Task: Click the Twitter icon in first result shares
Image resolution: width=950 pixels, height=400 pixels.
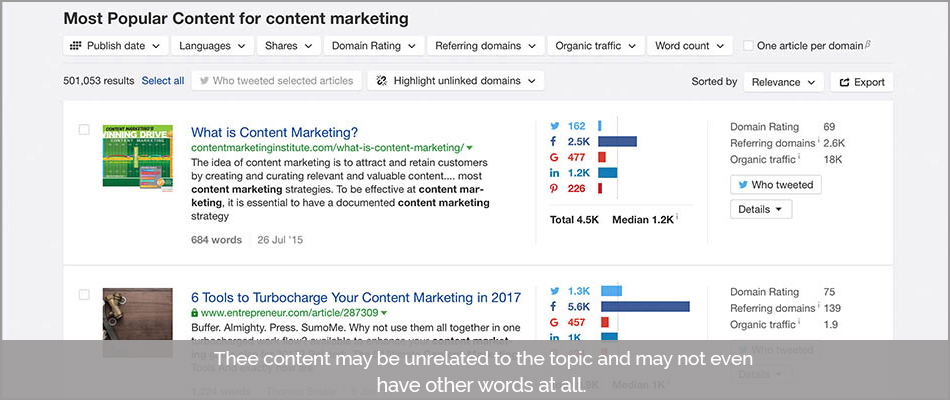Action: [554, 126]
